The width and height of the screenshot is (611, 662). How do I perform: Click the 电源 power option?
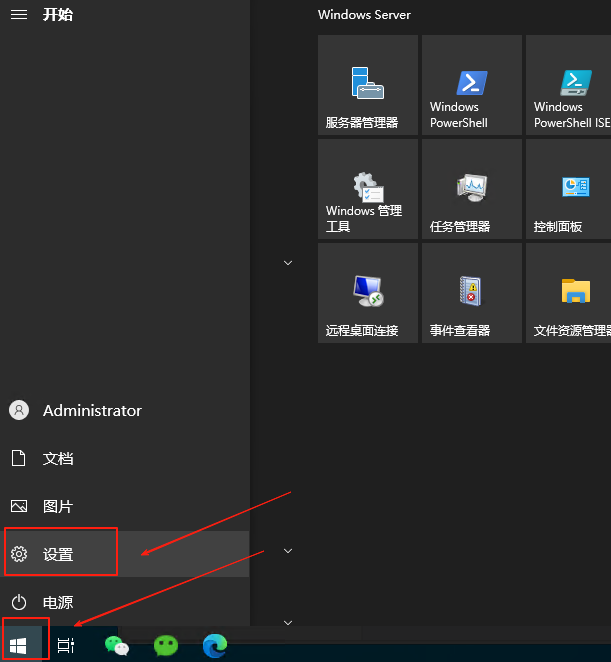125,602
